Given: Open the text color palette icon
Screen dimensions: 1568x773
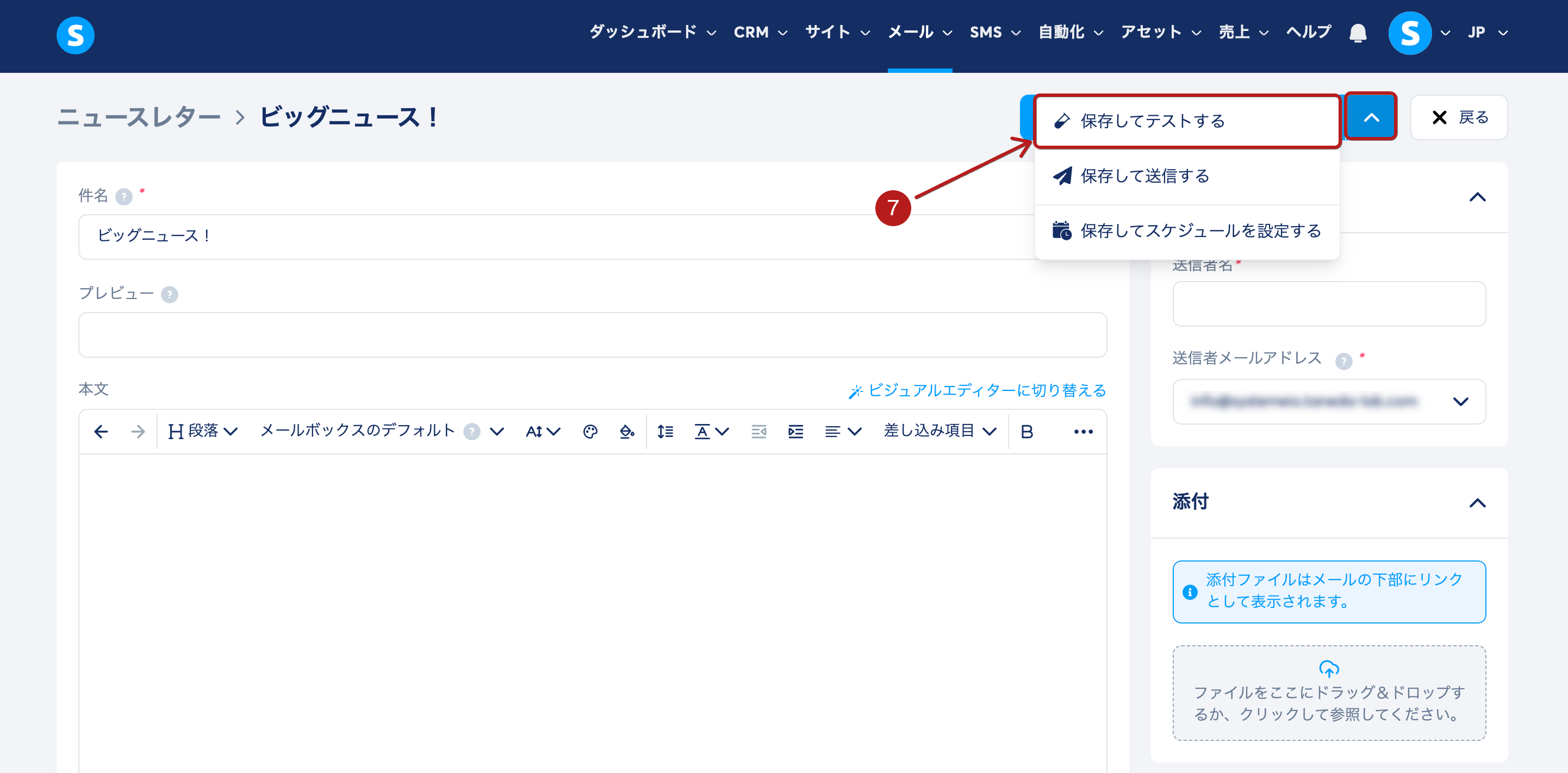Looking at the screenshot, I should [590, 432].
